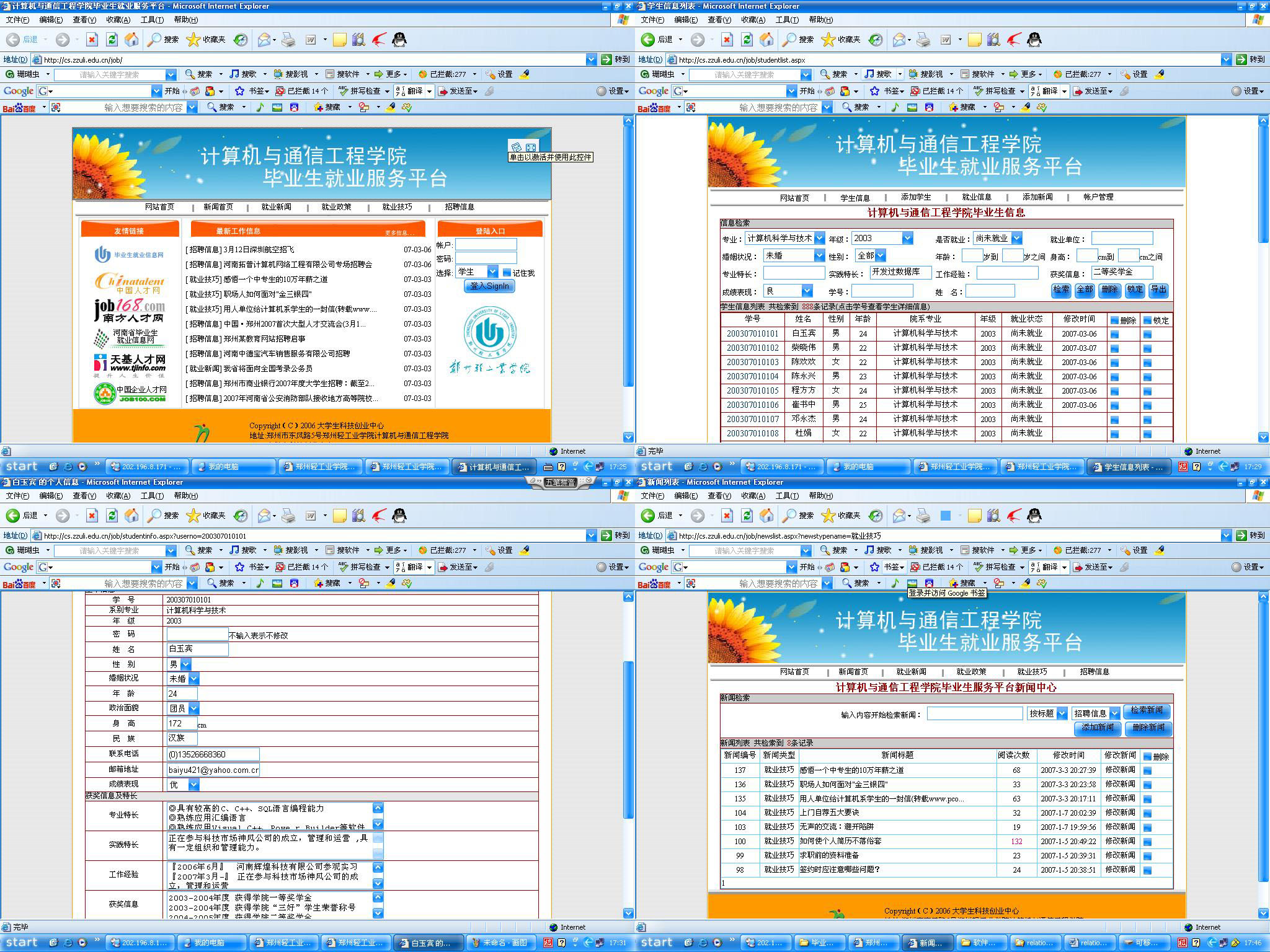Click the 登入SignIn button
Image resolution: width=1270 pixels, height=952 pixels.
(489, 286)
